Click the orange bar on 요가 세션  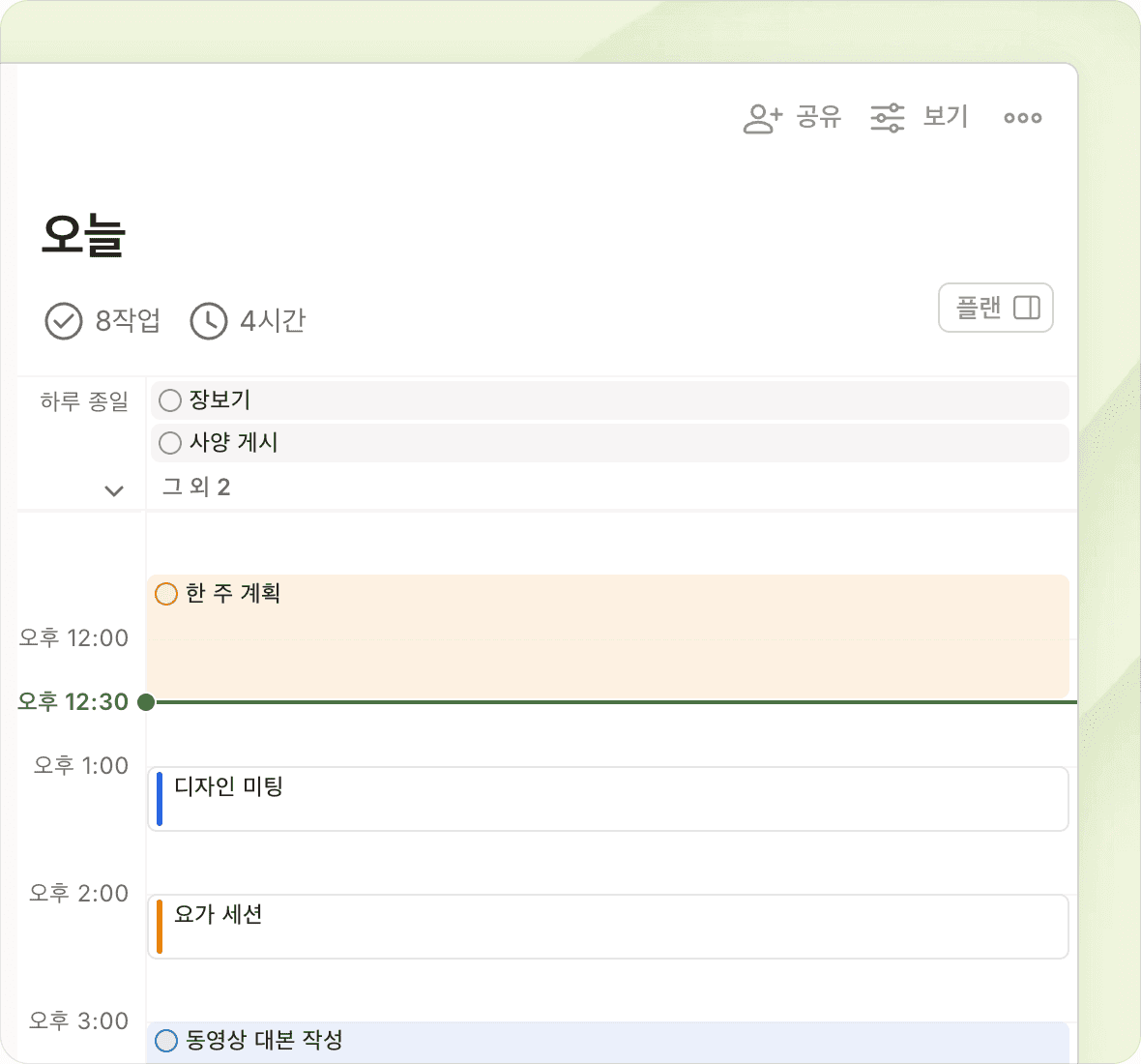click(x=160, y=927)
